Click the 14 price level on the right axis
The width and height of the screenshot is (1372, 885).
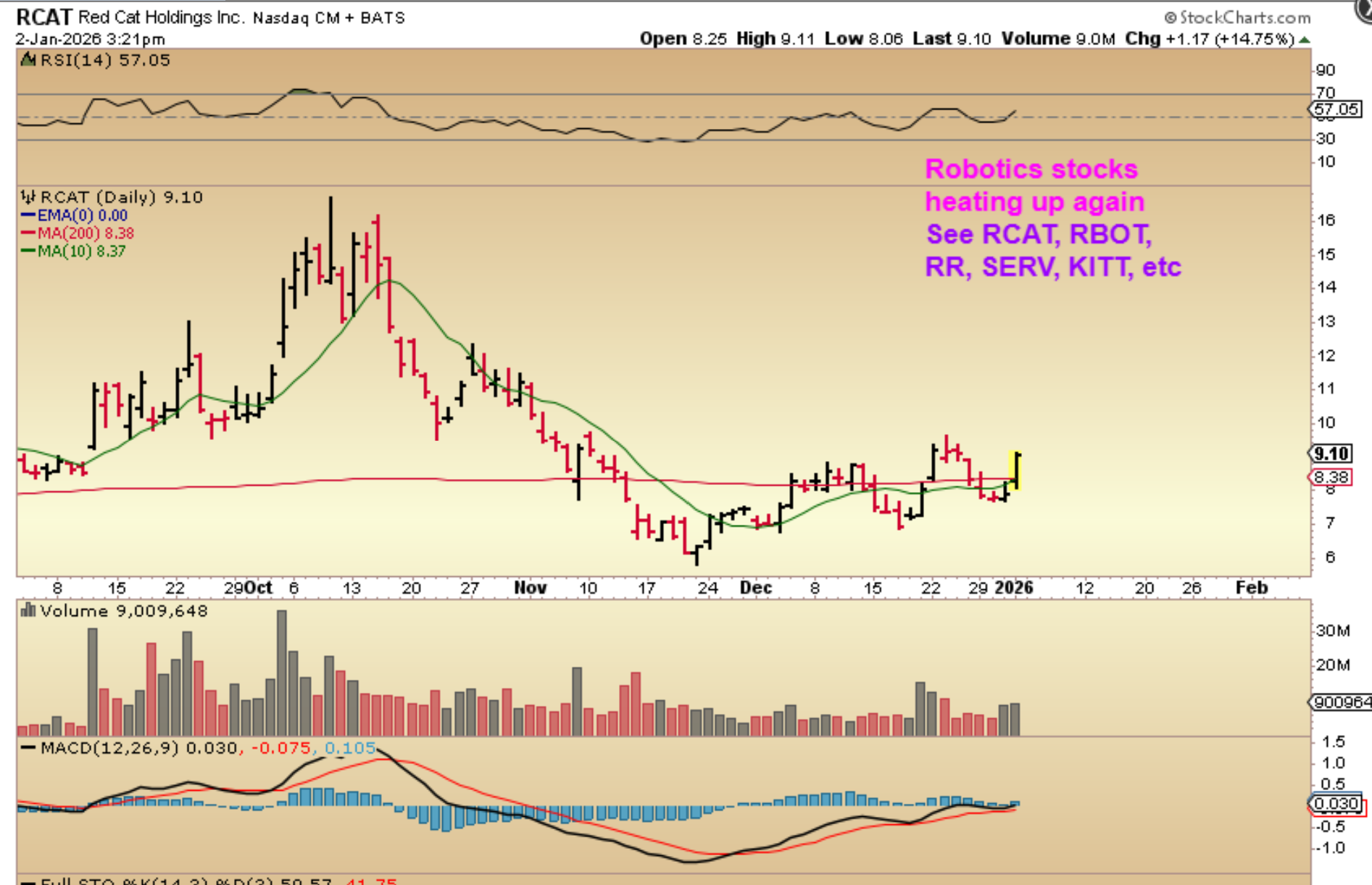(1326, 287)
